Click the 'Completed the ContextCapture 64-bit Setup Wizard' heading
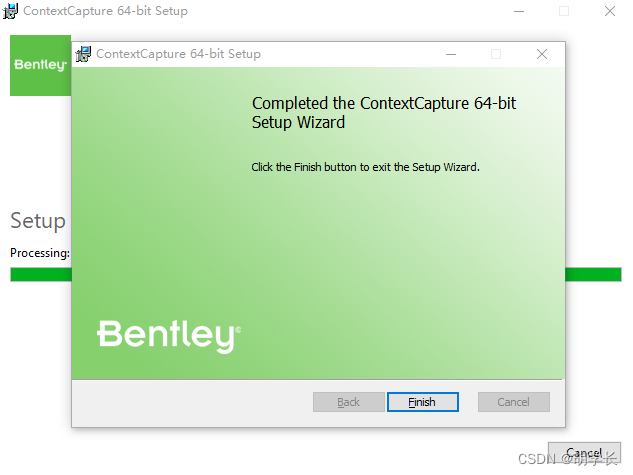633x475 pixels. click(x=384, y=113)
